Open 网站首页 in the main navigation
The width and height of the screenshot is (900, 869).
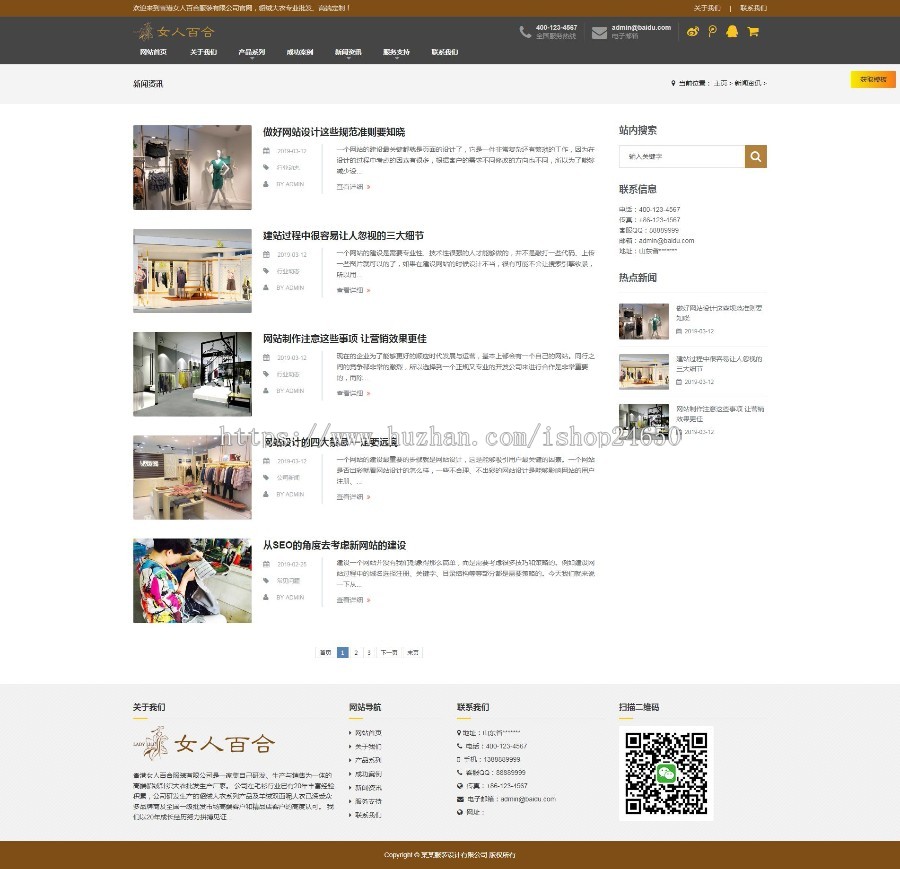pos(153,52)
